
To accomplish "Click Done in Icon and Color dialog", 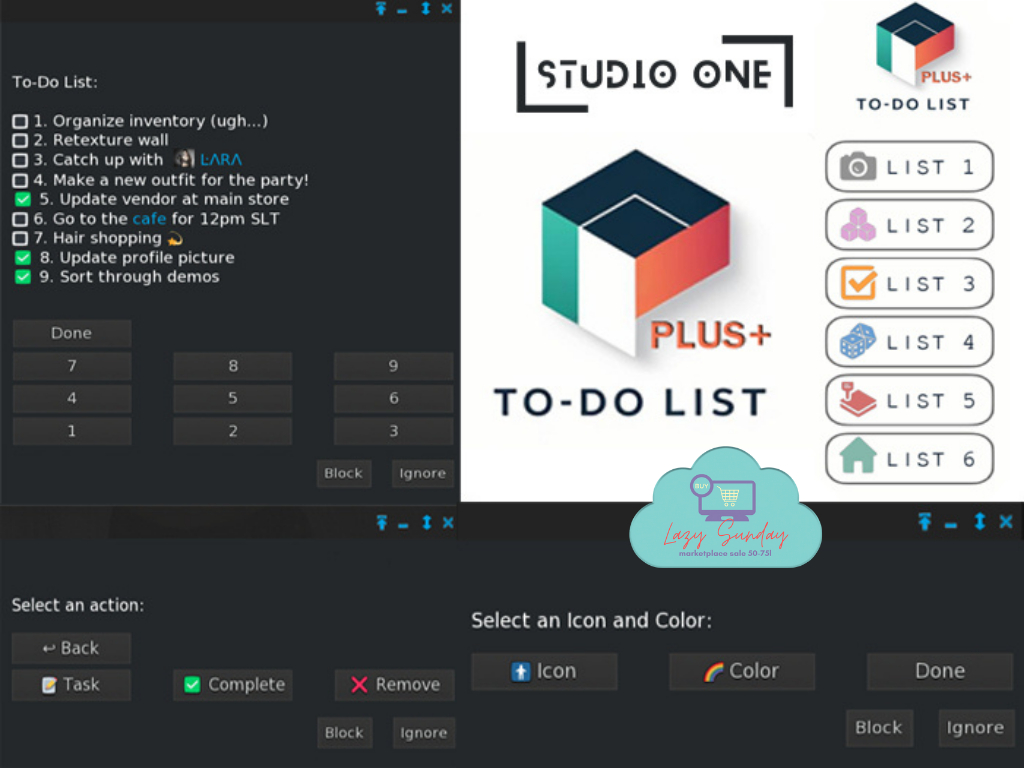I will pyautogui.click(x=940, y=671).
